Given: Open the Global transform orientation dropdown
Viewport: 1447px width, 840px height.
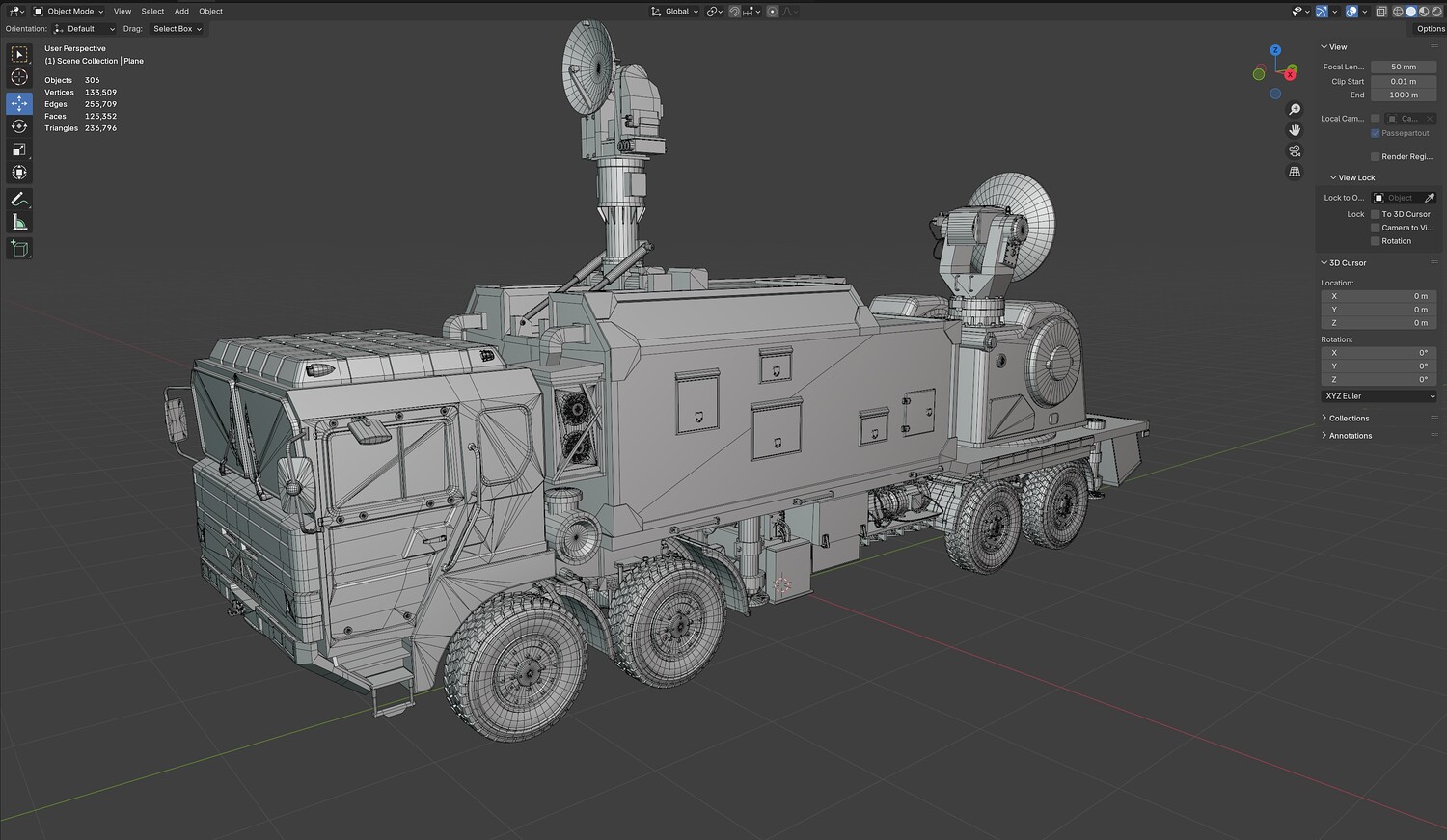Looking at the screenshot, I should [x=675, y=12].
